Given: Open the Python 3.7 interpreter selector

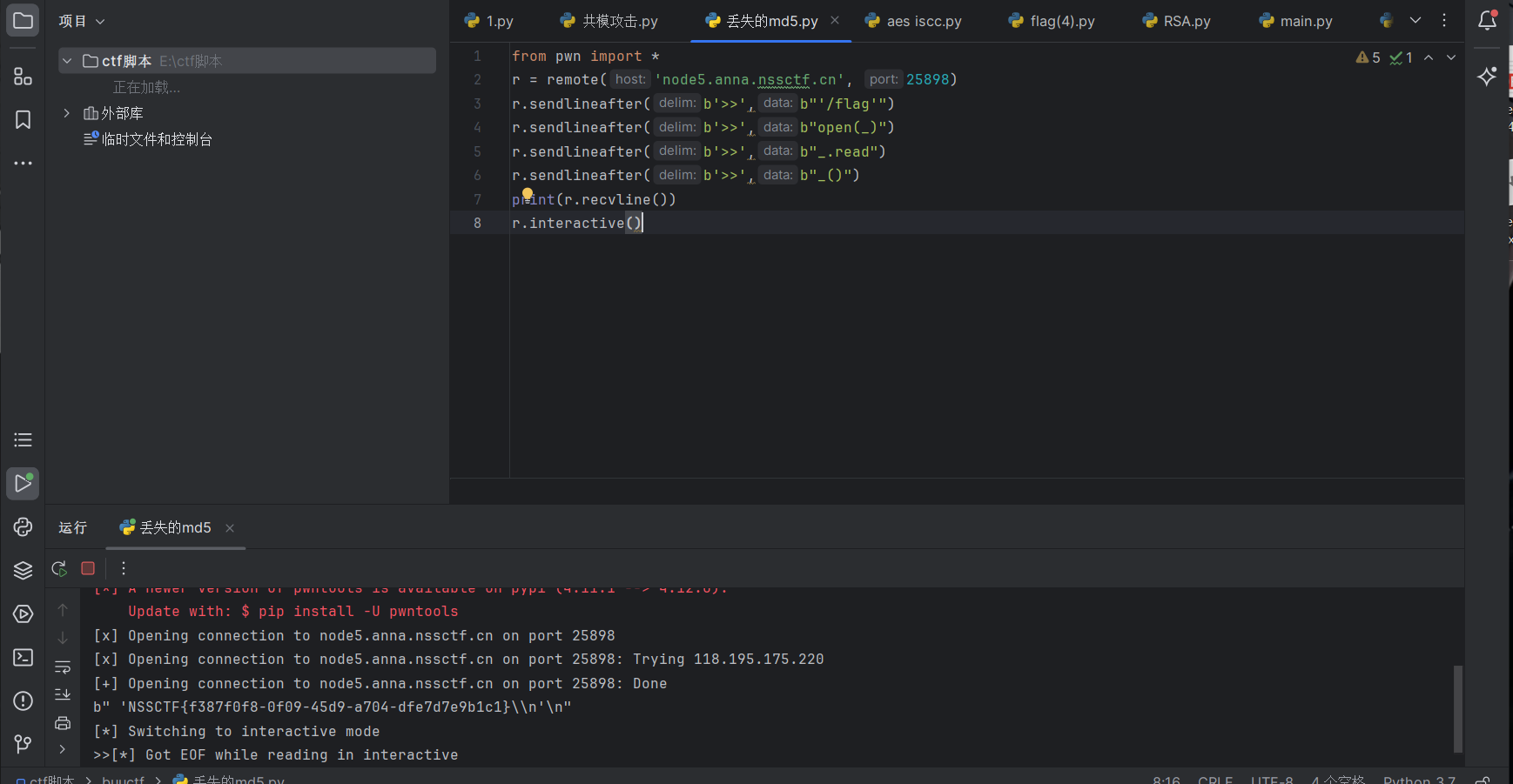Looking at the screenshot, I should click(x=1419, y=780).
